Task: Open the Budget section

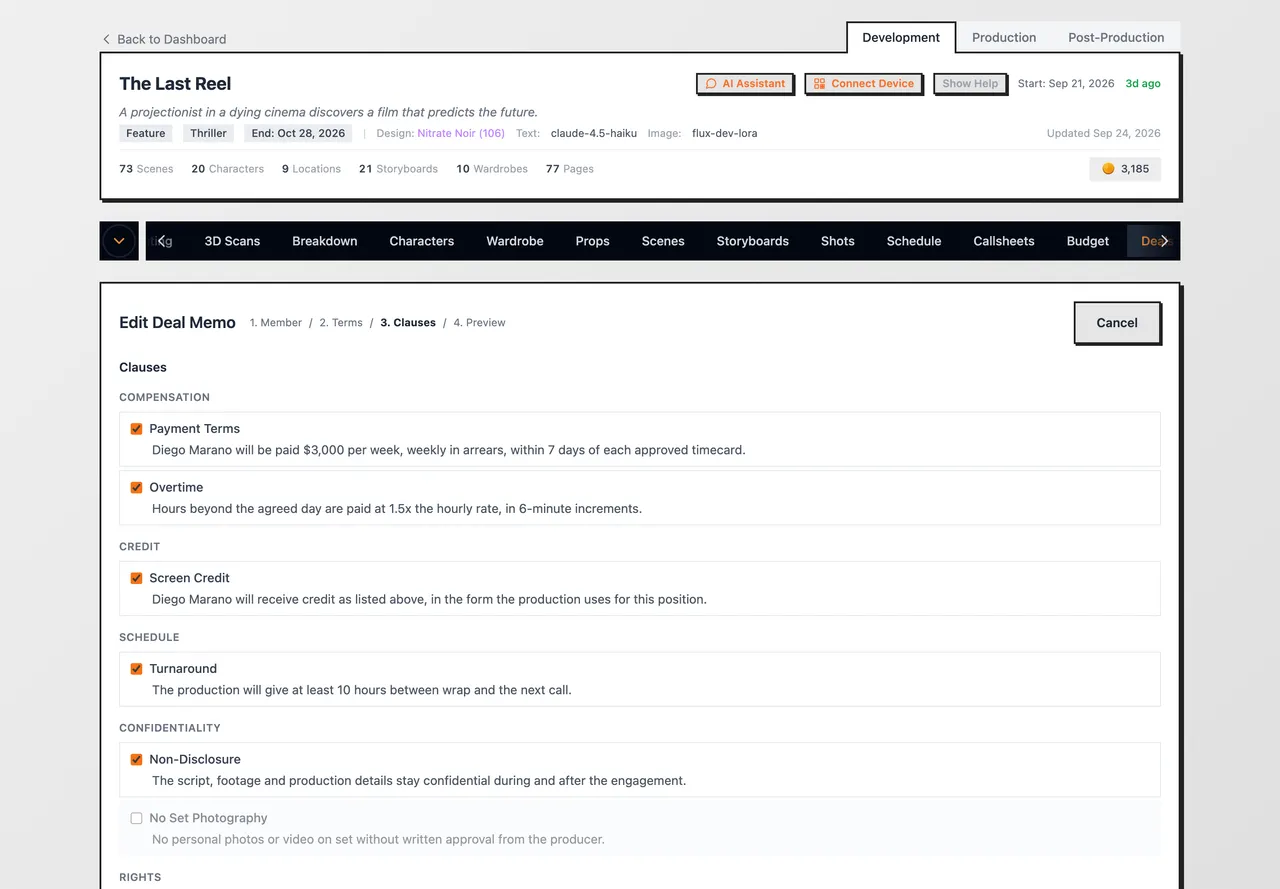Action: [x=1088, y=241]
